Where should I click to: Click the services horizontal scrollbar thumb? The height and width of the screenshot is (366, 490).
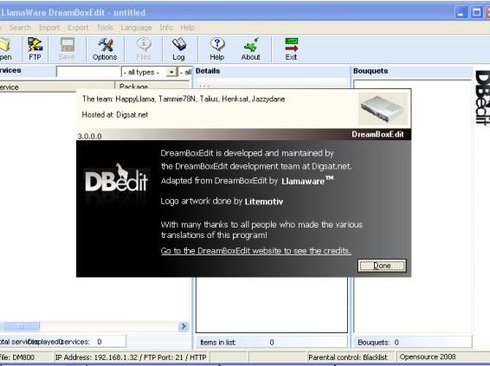(21, 326)
